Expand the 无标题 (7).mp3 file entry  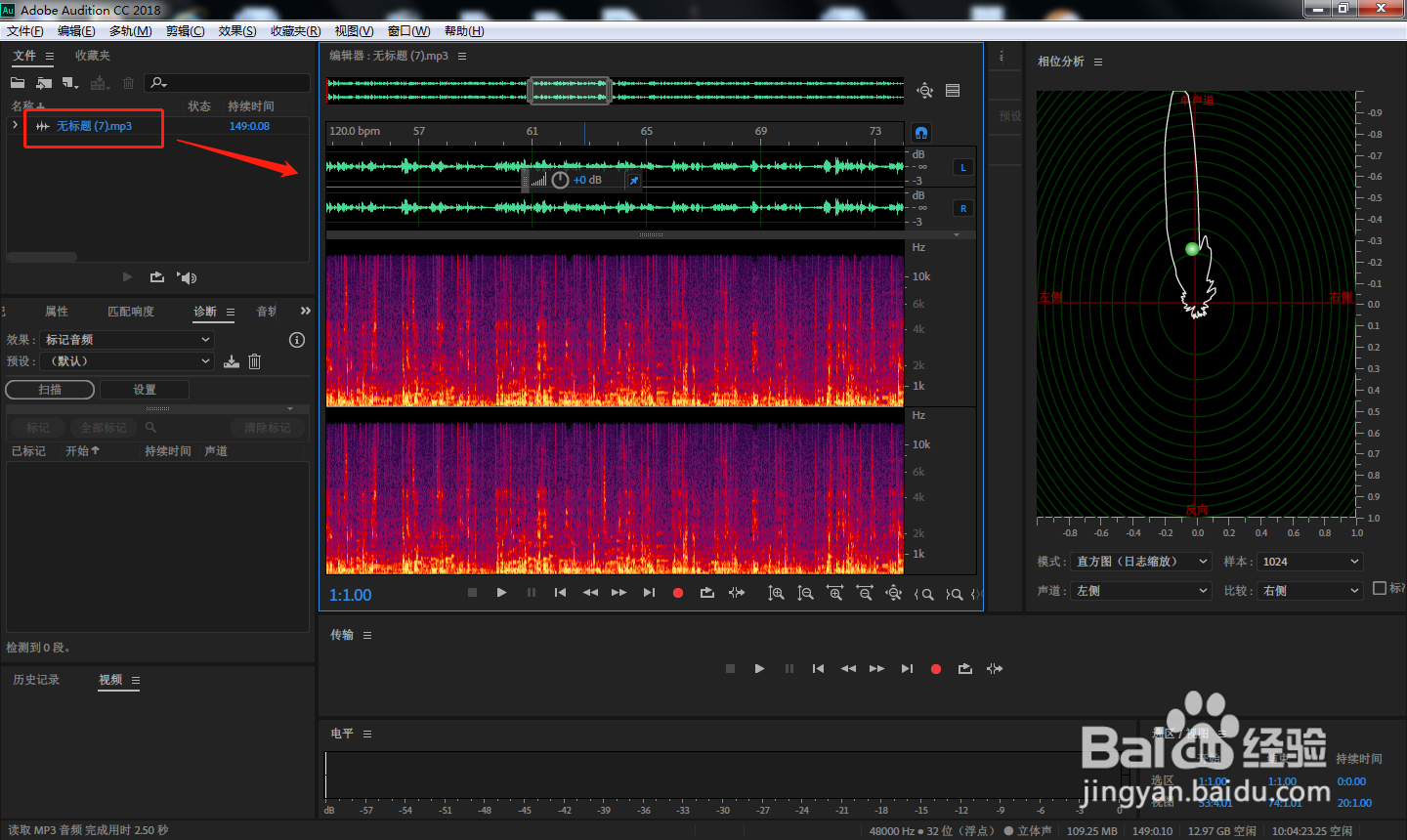[15, 125]
